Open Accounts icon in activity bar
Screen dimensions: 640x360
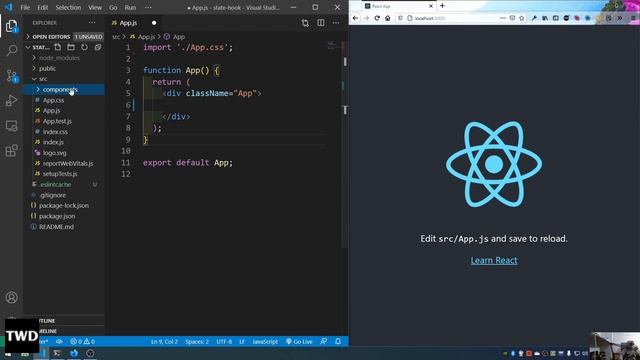pyautogui.click(x=11, y=297)
